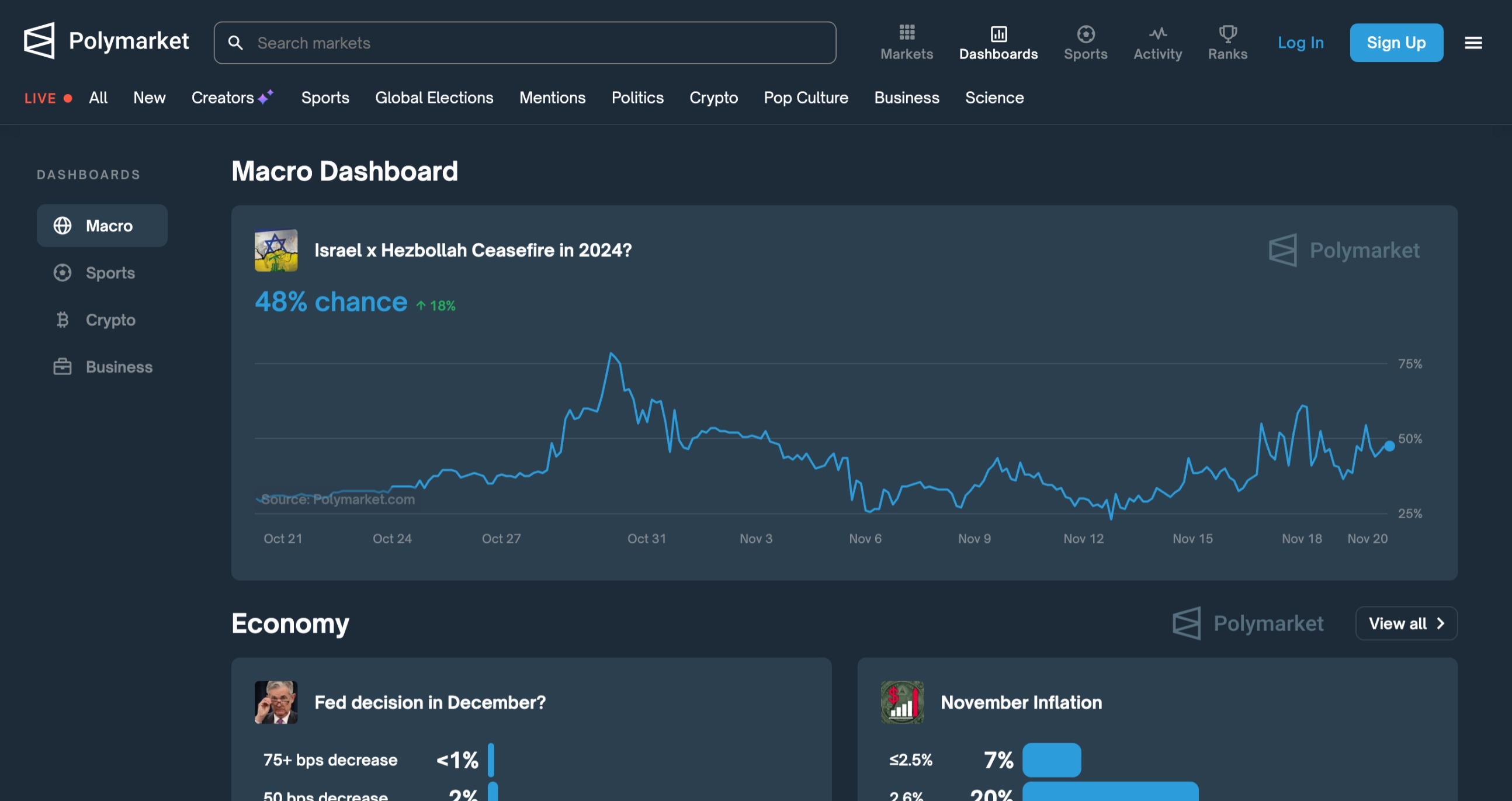Click the Sports ball icon in sidebar
Image resolution: width=1512 pixels, height=801 pixels.
pyautogui.click(x=62, y=272)
